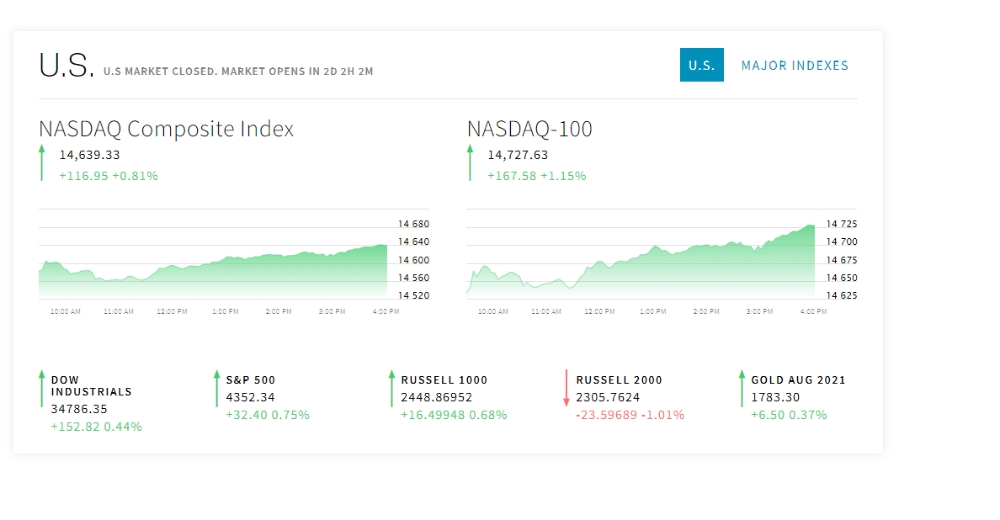Image resolution: width=1000 pixels, height=520 pixels.
Task: Open the NASDAQ Composite Index heading
Action: tap(166, 129)
